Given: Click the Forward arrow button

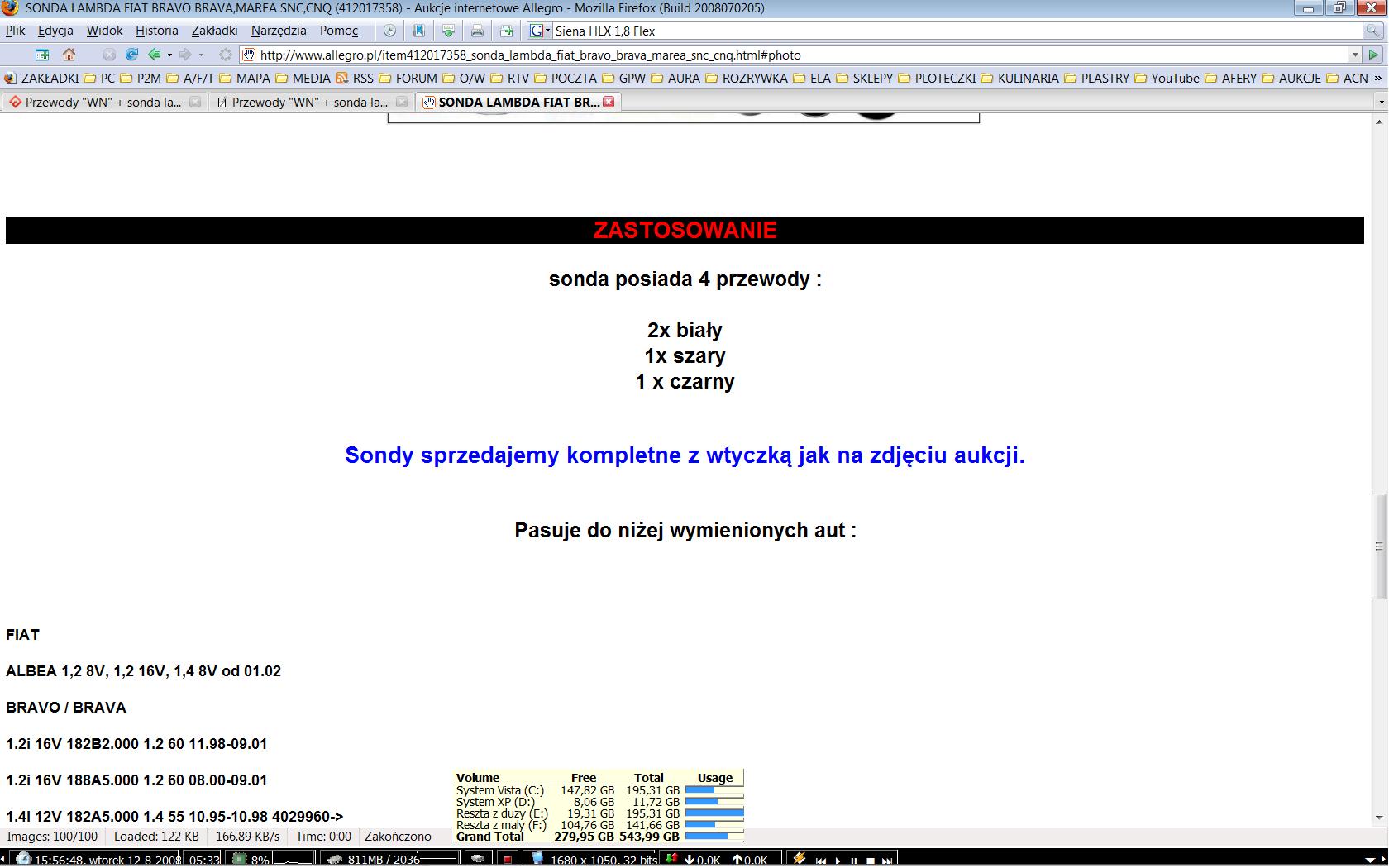Looking at the screenshot, I should pyautogui.click(x=185, y=55).
